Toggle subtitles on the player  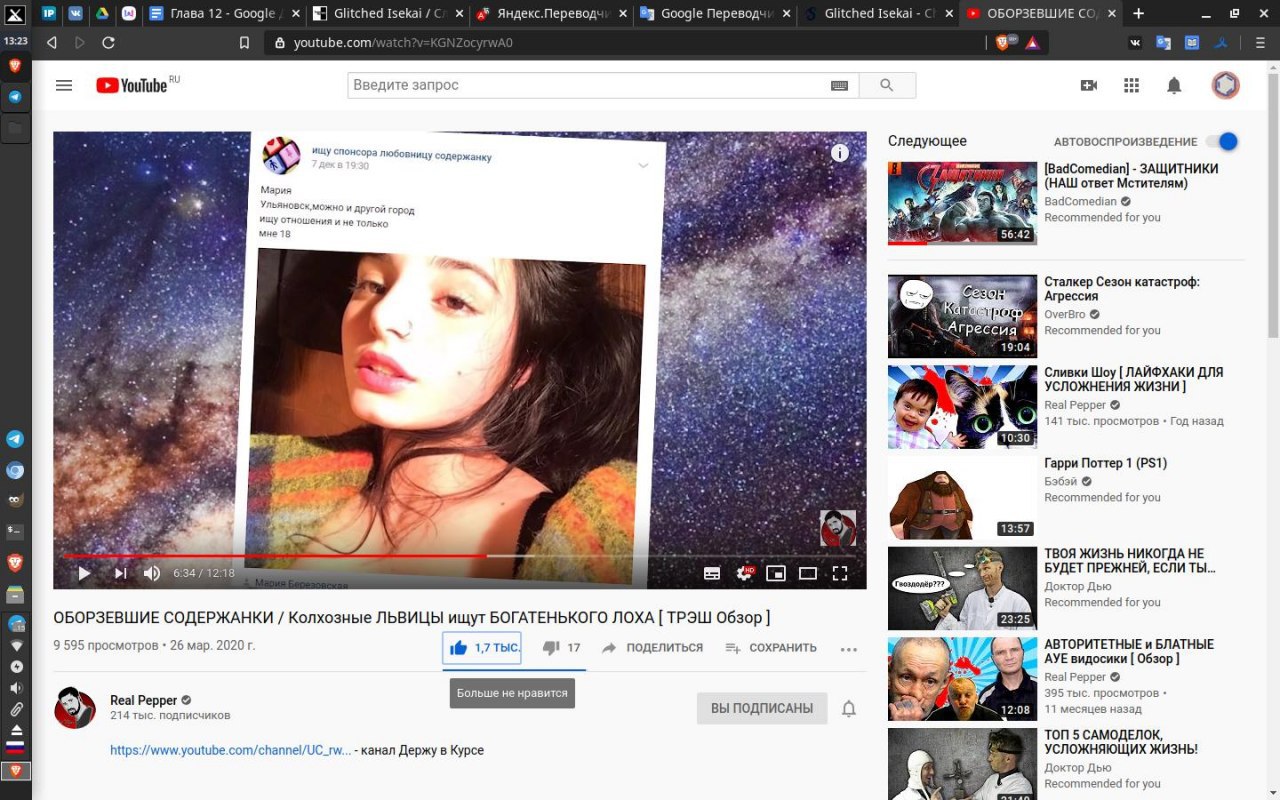[712, 573]
